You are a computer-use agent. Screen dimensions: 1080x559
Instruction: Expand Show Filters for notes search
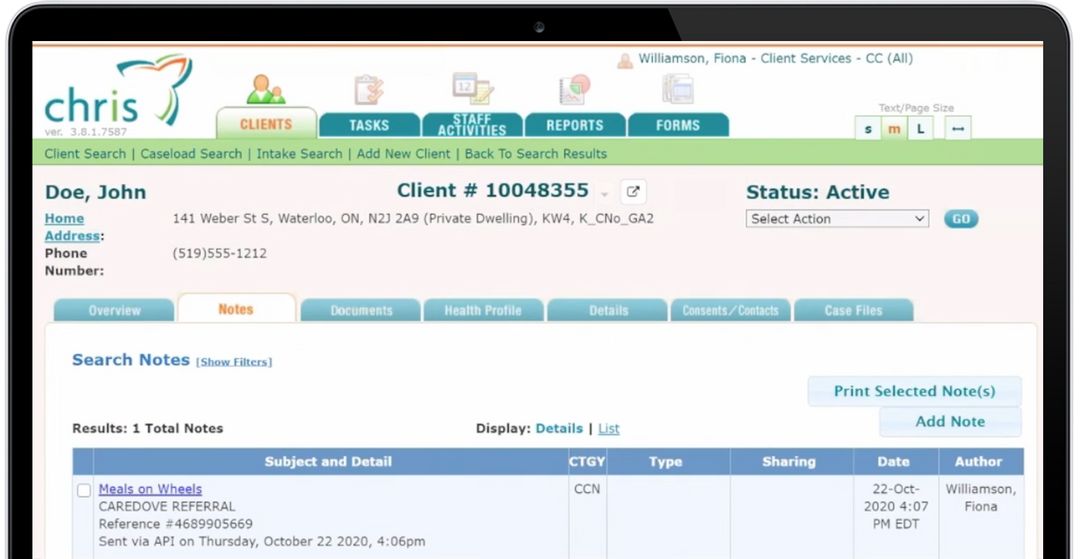(234, 362)
